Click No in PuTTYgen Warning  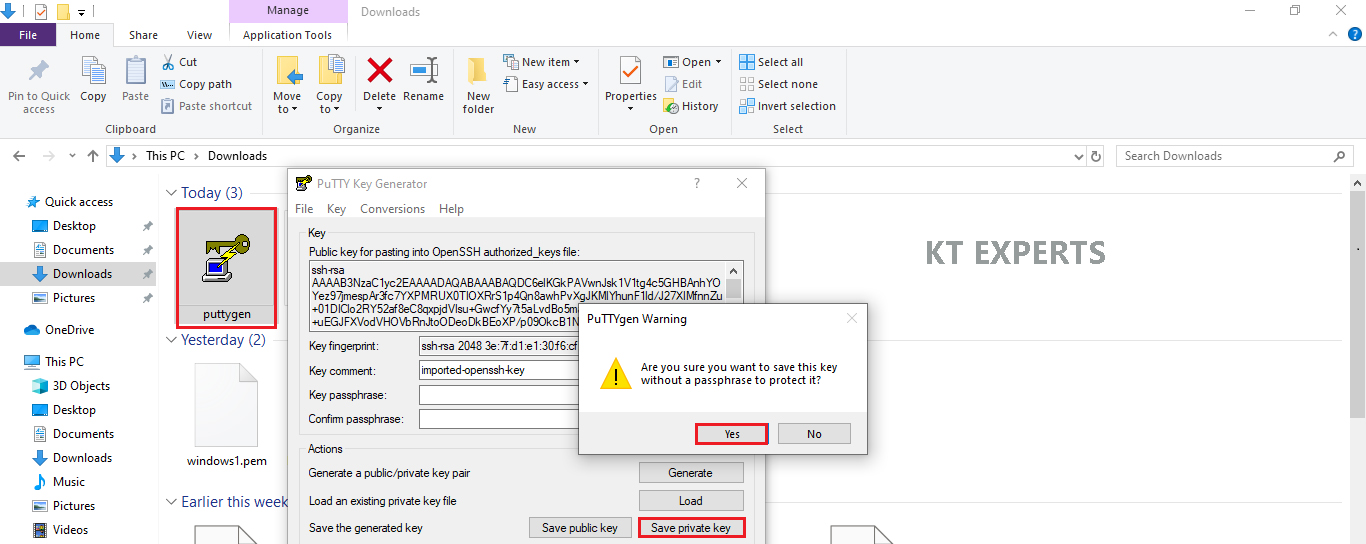[x=814, y=434]
